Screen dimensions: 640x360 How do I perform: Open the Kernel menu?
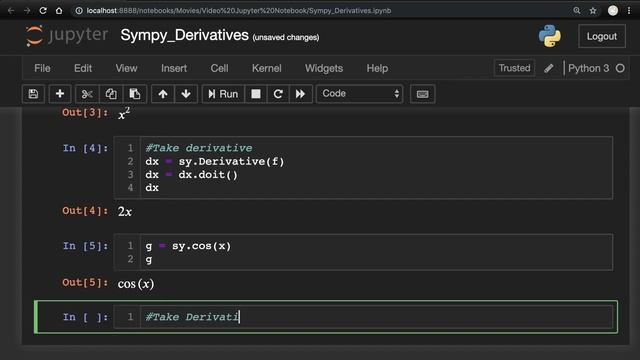tap(267, 68)
